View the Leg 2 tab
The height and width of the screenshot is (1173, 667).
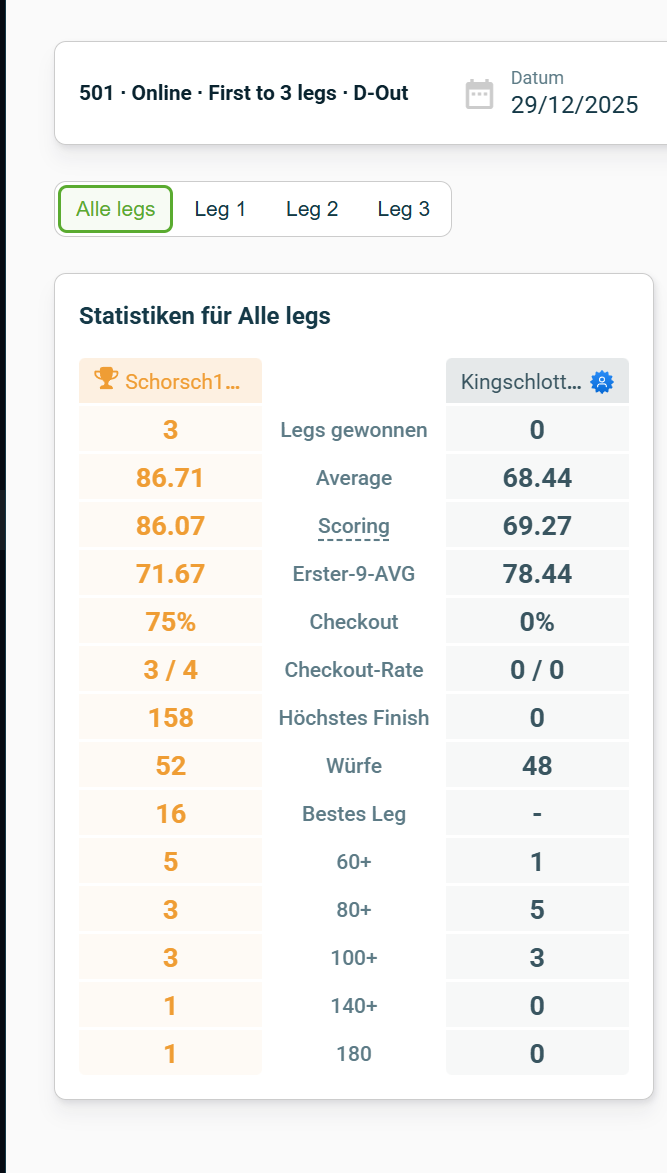[x=312, y=209]
